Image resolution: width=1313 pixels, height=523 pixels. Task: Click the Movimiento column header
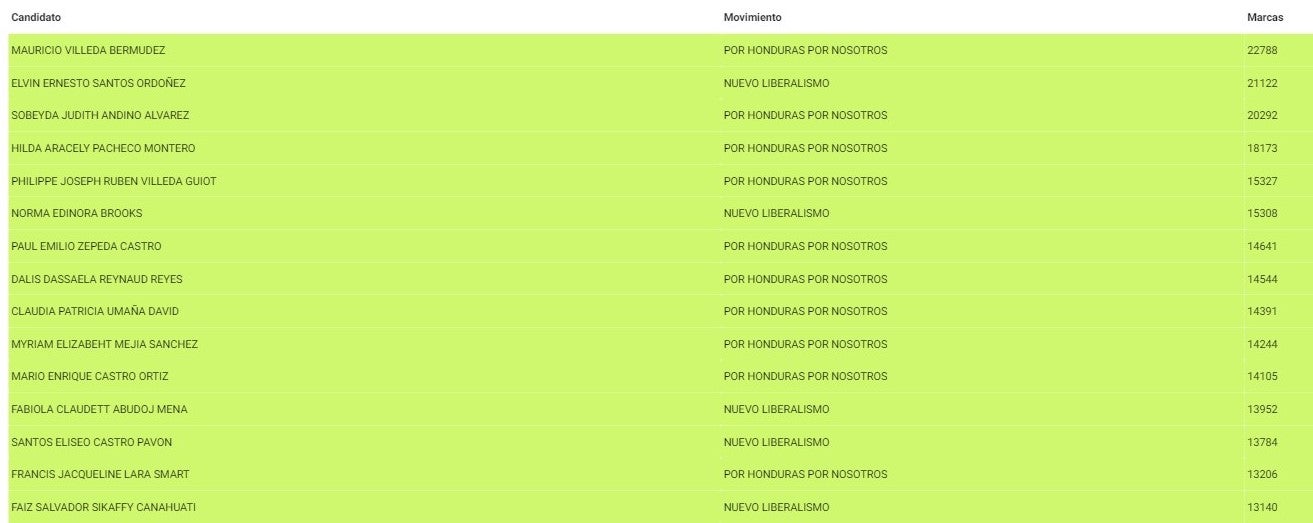[752, 18]
